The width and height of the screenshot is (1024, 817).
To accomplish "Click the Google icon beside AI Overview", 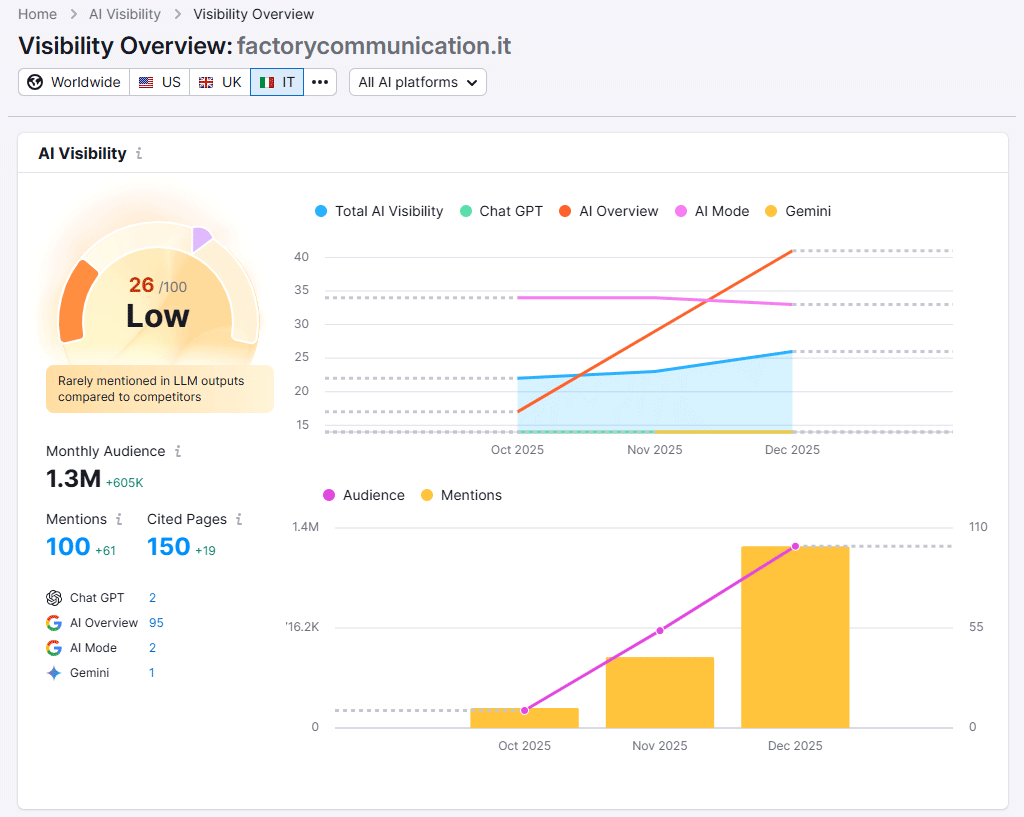I will (54, 623).
